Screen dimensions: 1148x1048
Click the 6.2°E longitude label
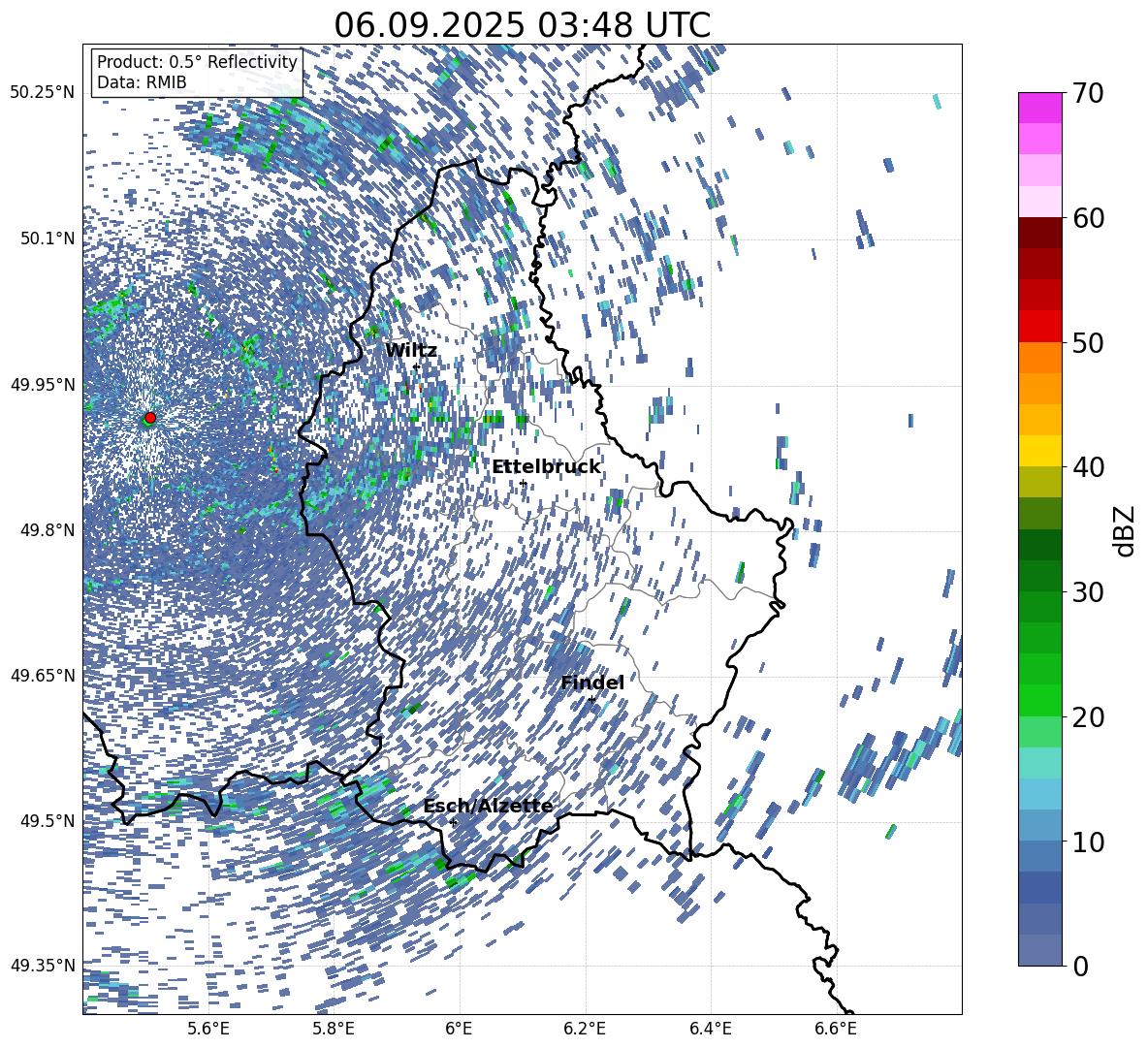tap(585, 1029)
